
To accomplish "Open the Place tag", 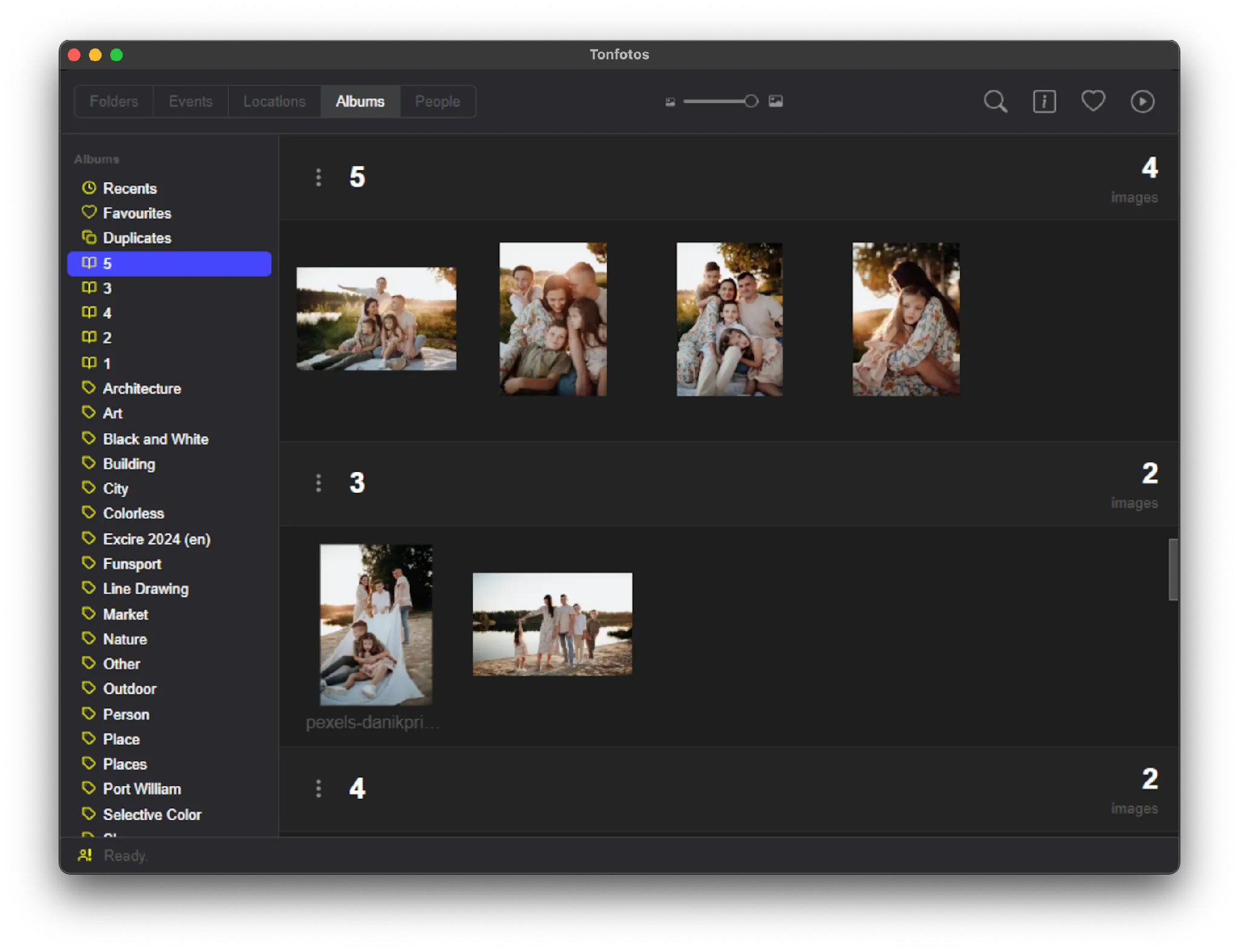I will pyautogui.click(x=169, y=739).
